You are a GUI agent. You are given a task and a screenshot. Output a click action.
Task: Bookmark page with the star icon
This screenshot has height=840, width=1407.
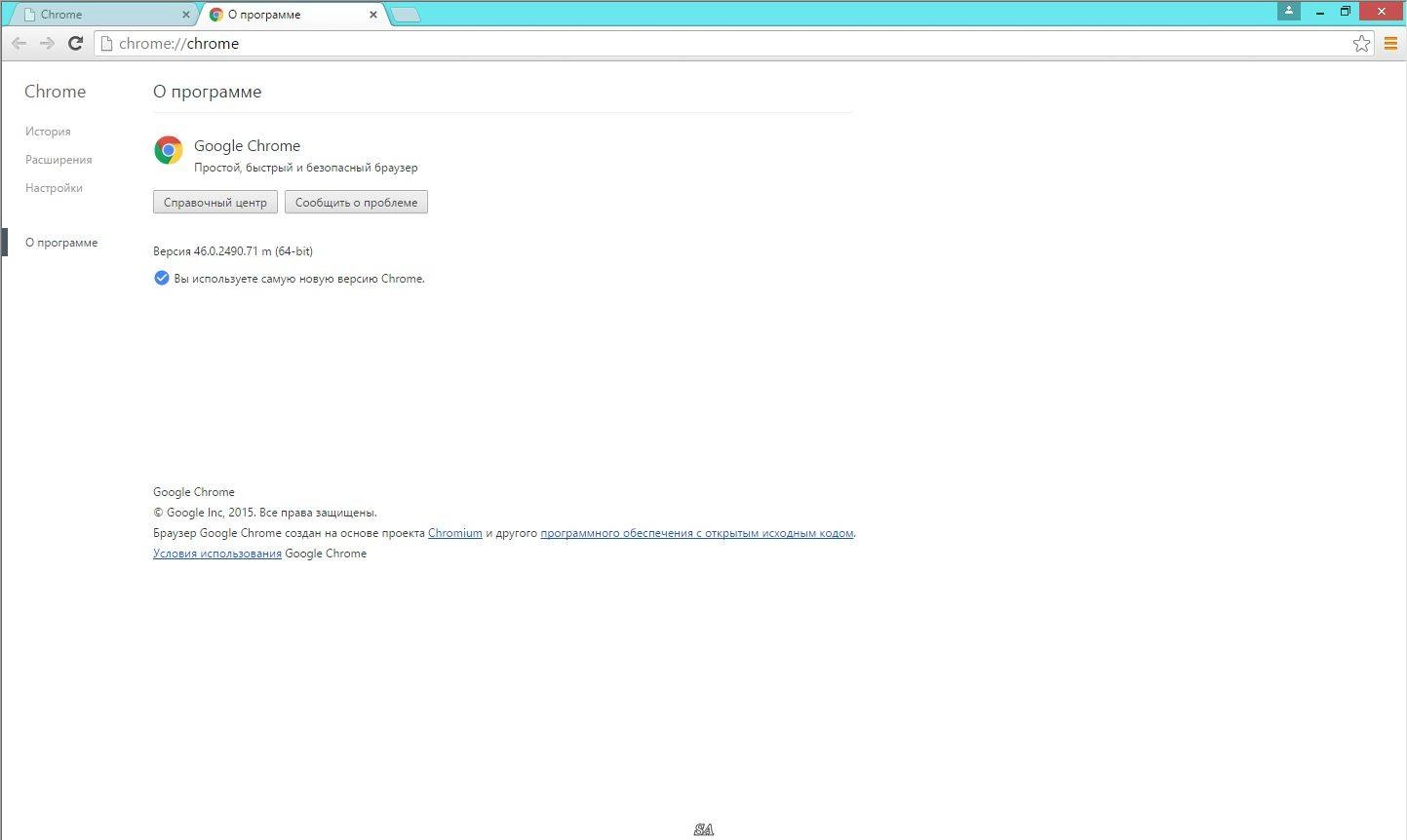pyautogui.click(x=1361, y=43)
